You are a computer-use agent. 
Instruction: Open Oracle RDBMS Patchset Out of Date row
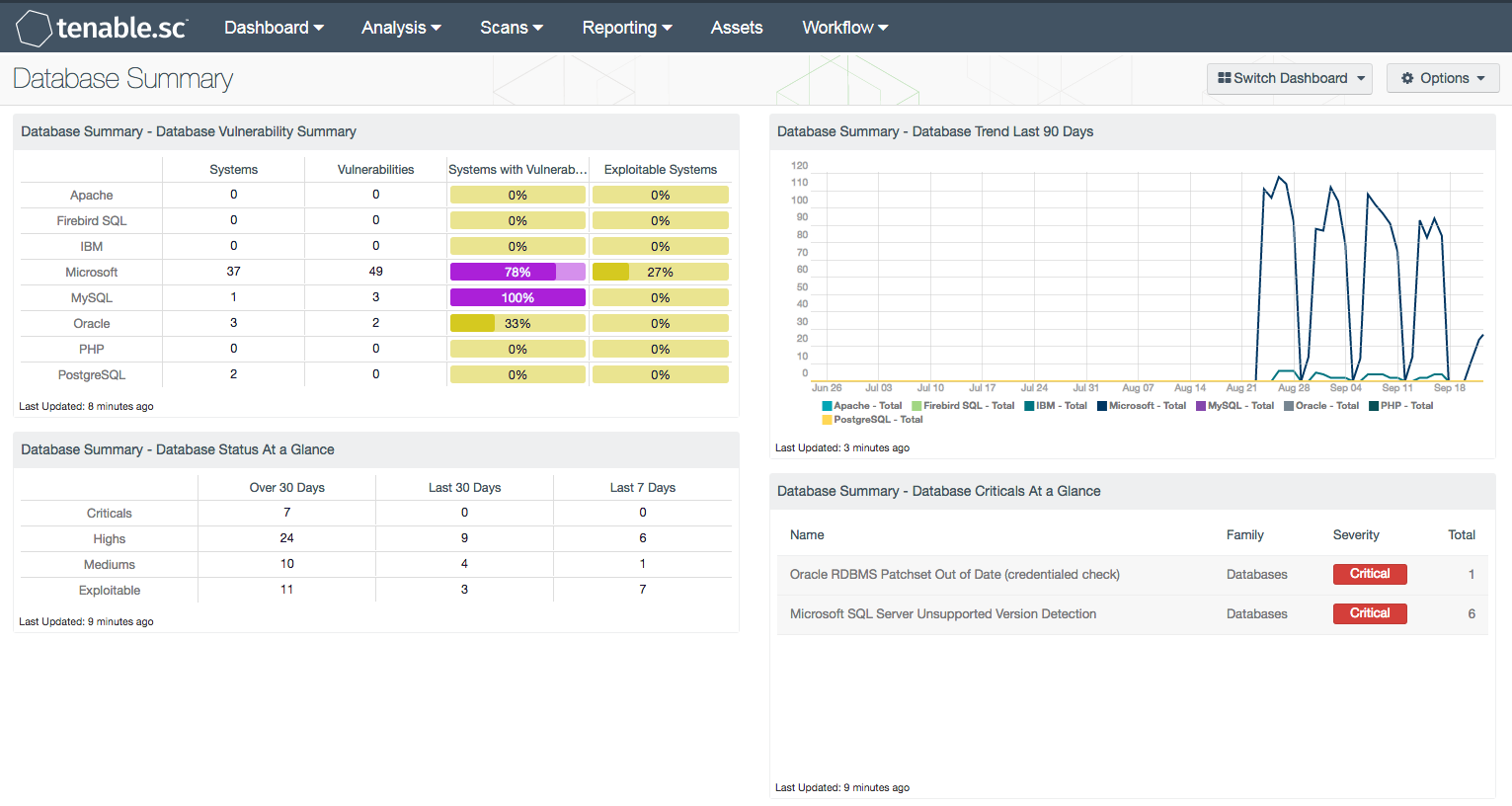click(x=1132, y=575)
